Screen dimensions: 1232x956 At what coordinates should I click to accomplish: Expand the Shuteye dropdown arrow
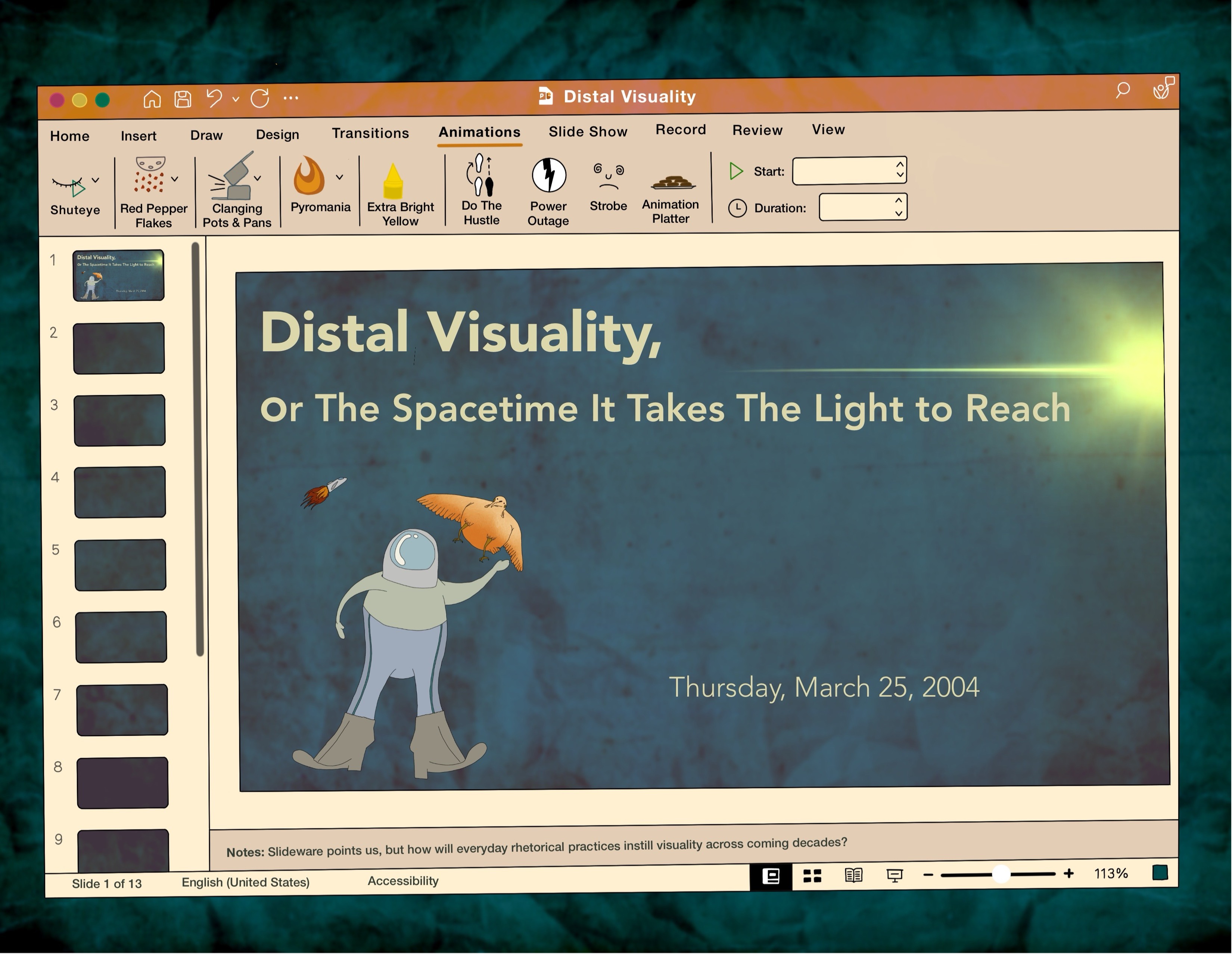(95, 181)
